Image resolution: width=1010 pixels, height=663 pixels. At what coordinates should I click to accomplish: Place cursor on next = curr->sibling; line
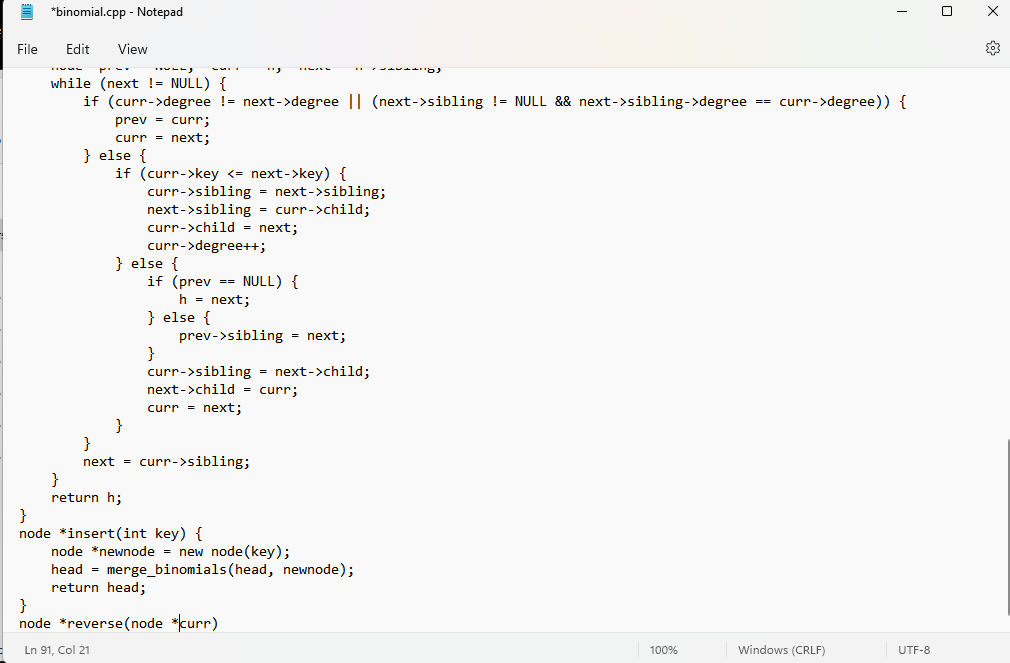click(x=165, y=461)
